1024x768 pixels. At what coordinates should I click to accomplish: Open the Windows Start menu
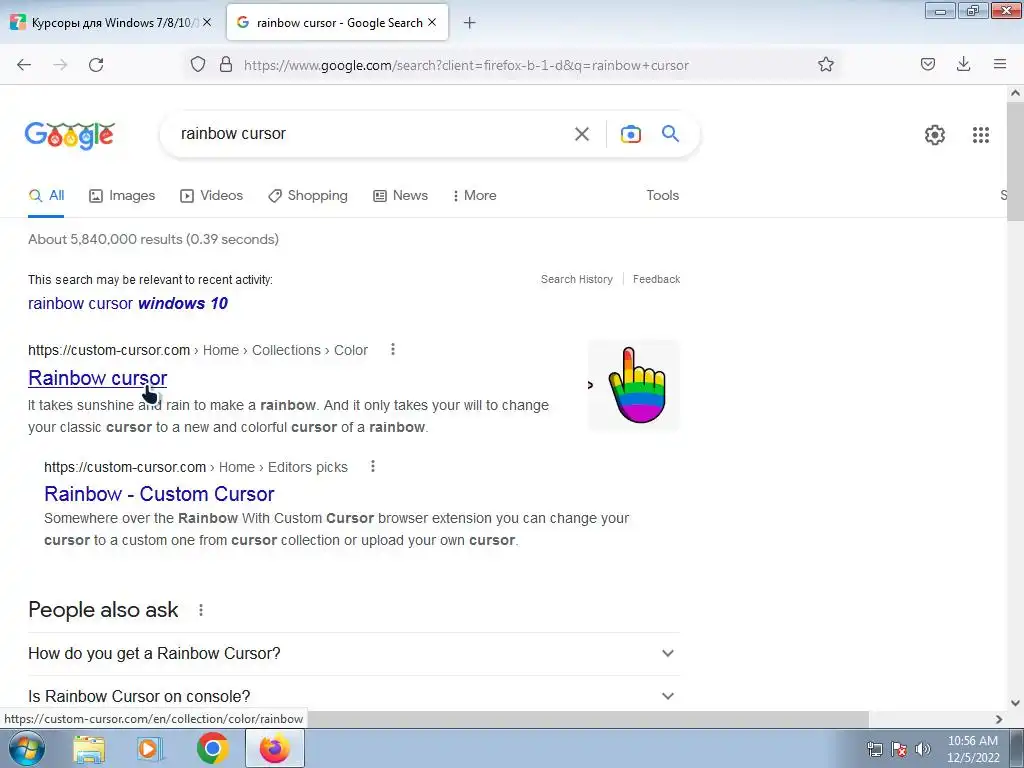[27, 748]
